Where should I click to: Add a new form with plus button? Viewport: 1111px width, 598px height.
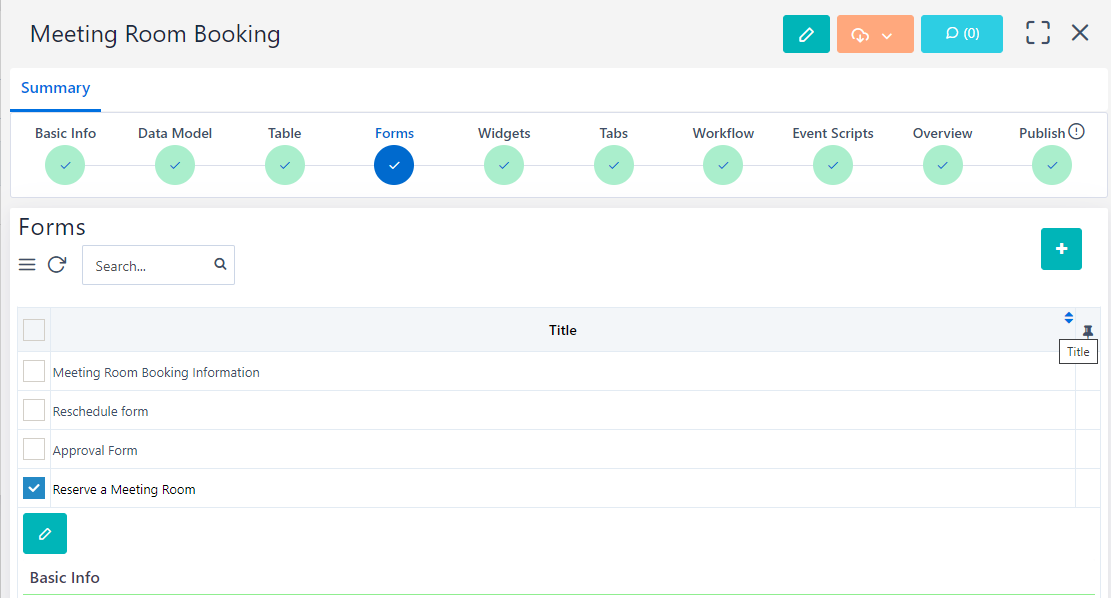coord(1061,249)
